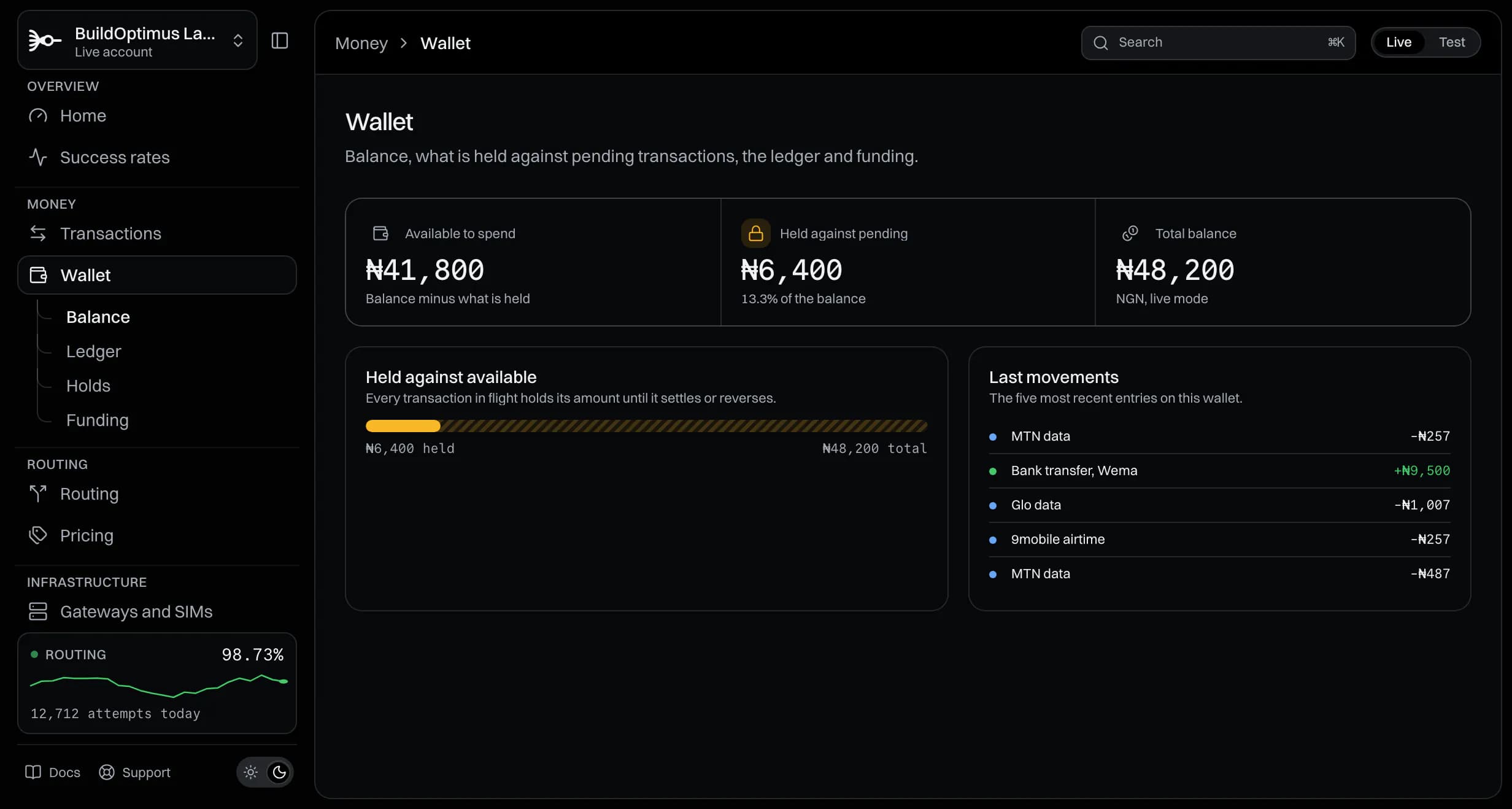Click the Last movements heading
This screenshot has width=1512, height=809.
click(x=1054, y=377)
